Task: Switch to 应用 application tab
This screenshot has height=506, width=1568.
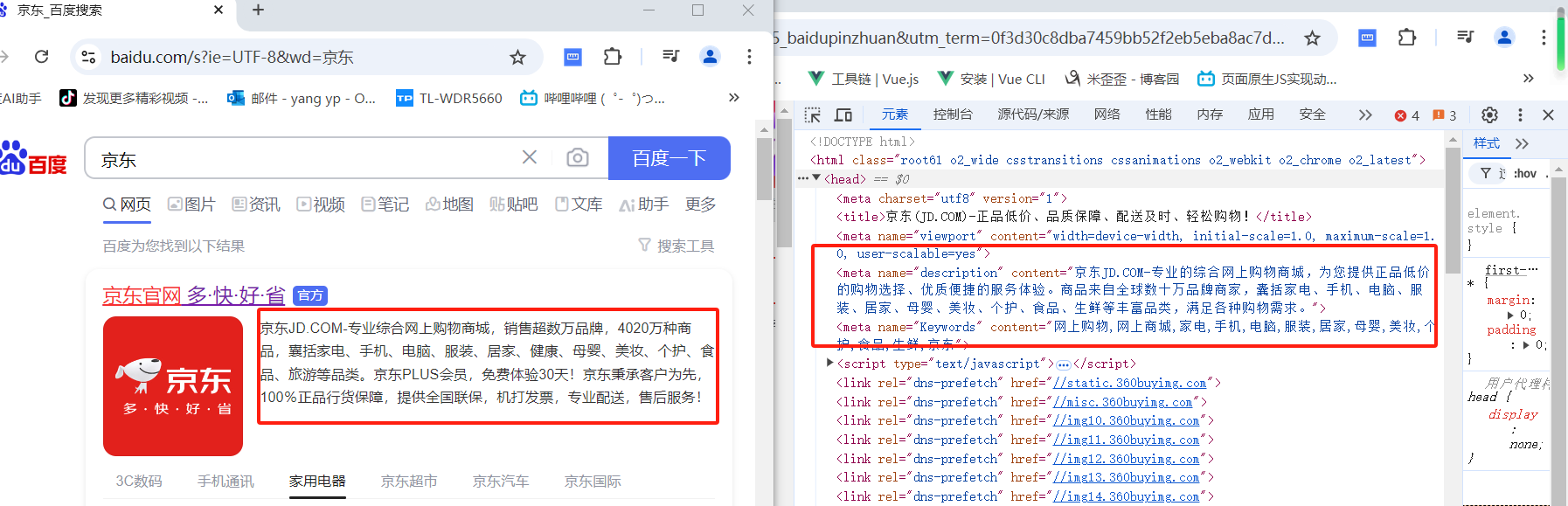Action: coord(1261,114)
